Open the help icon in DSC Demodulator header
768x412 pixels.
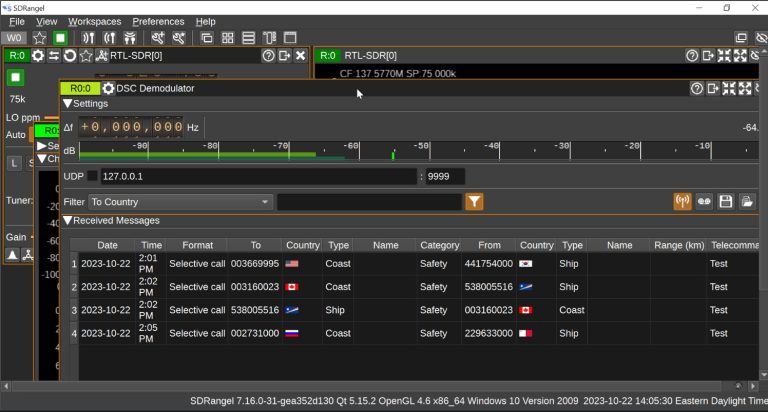[696, 88]
